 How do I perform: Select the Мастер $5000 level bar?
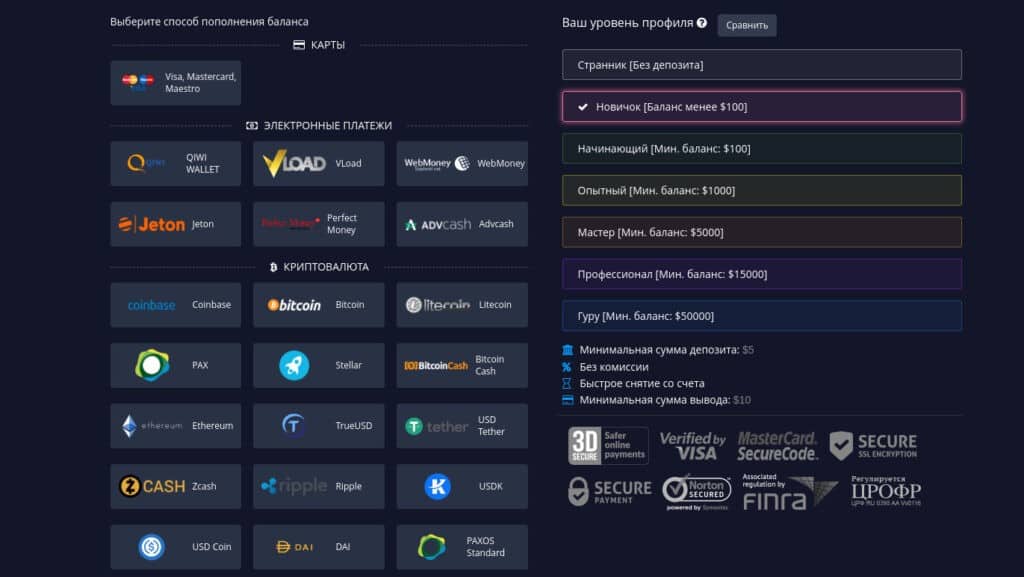(761, 232)
